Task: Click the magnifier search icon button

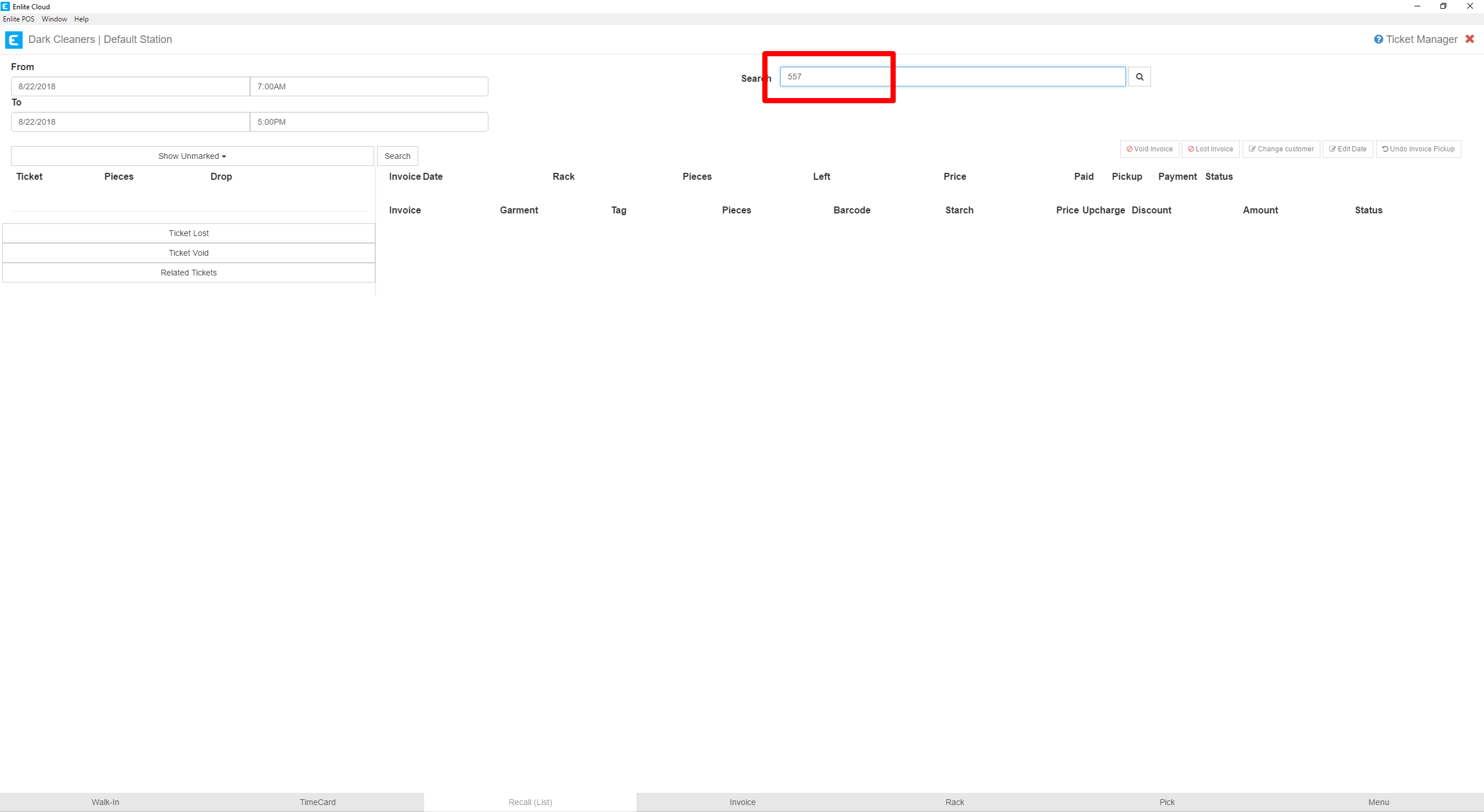Action: point(1139,77)
